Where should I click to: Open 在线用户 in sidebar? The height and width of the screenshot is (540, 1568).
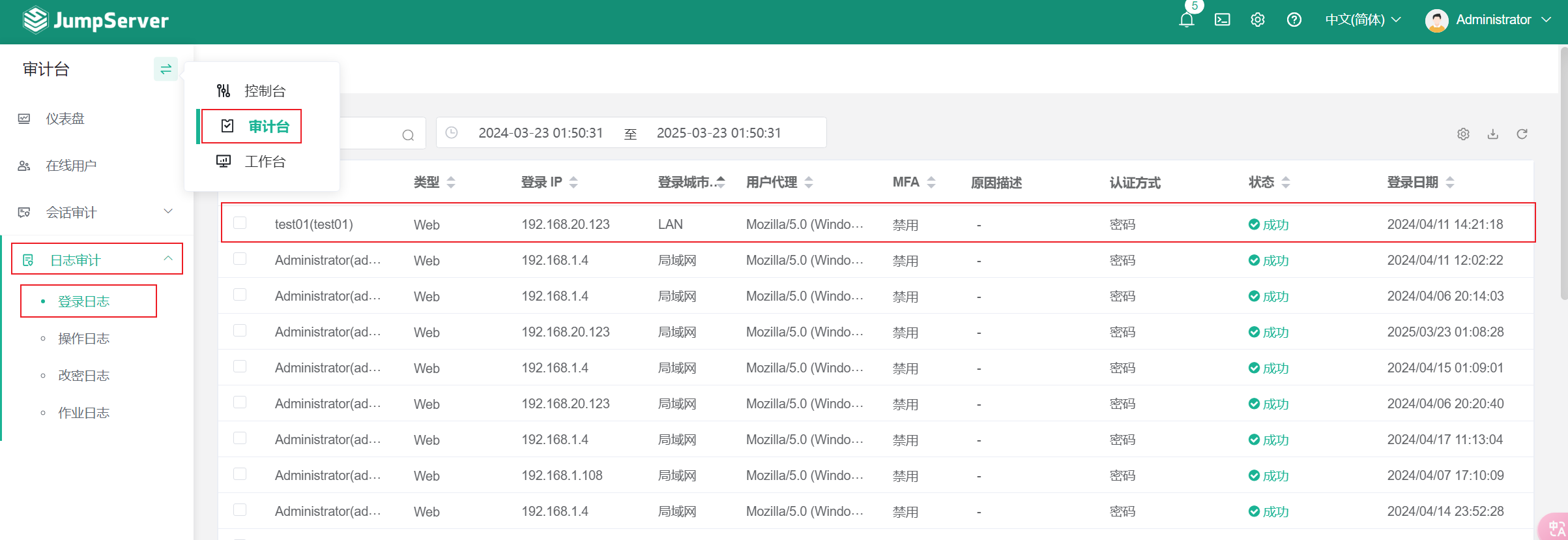[71, 166]
